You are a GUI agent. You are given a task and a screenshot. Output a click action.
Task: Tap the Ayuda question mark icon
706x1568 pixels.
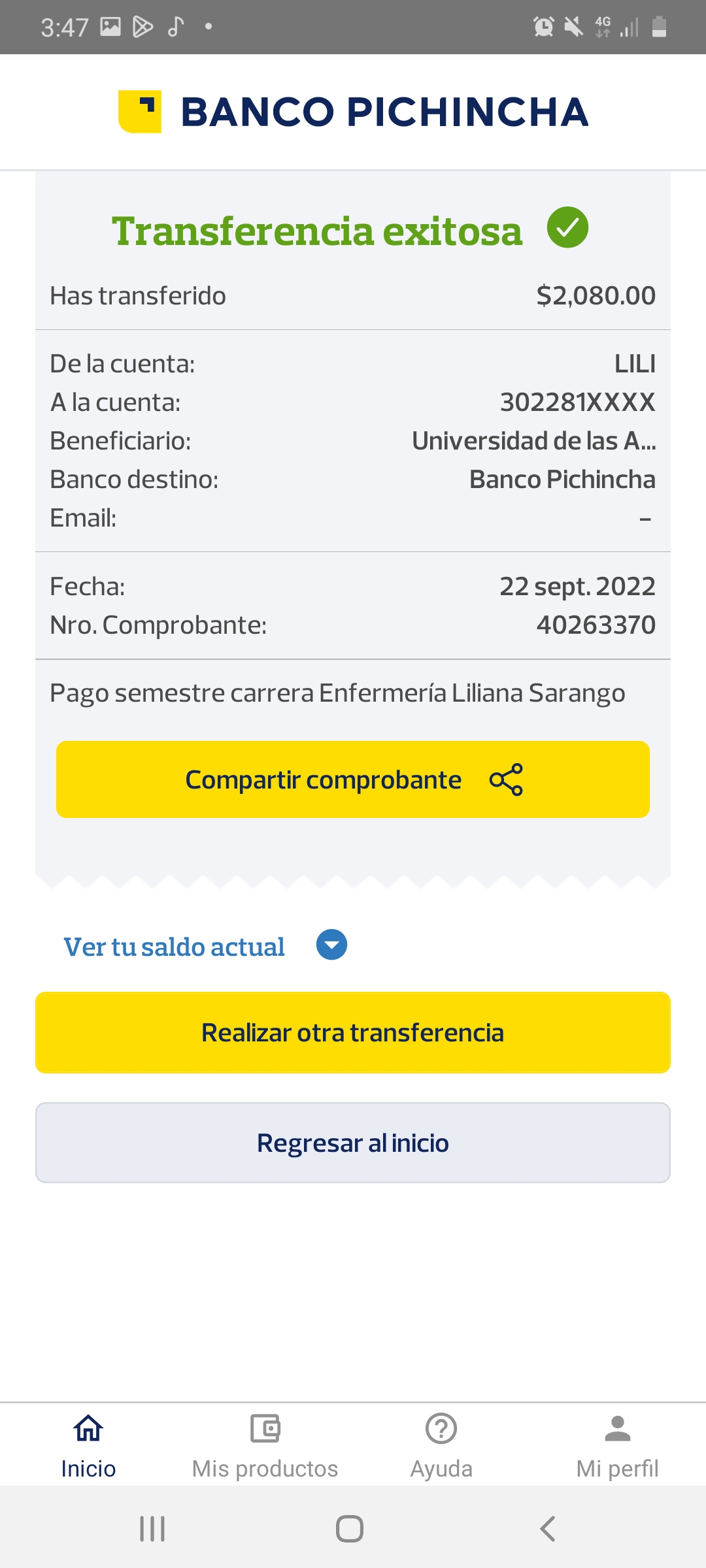click(x=441, y=1429)
